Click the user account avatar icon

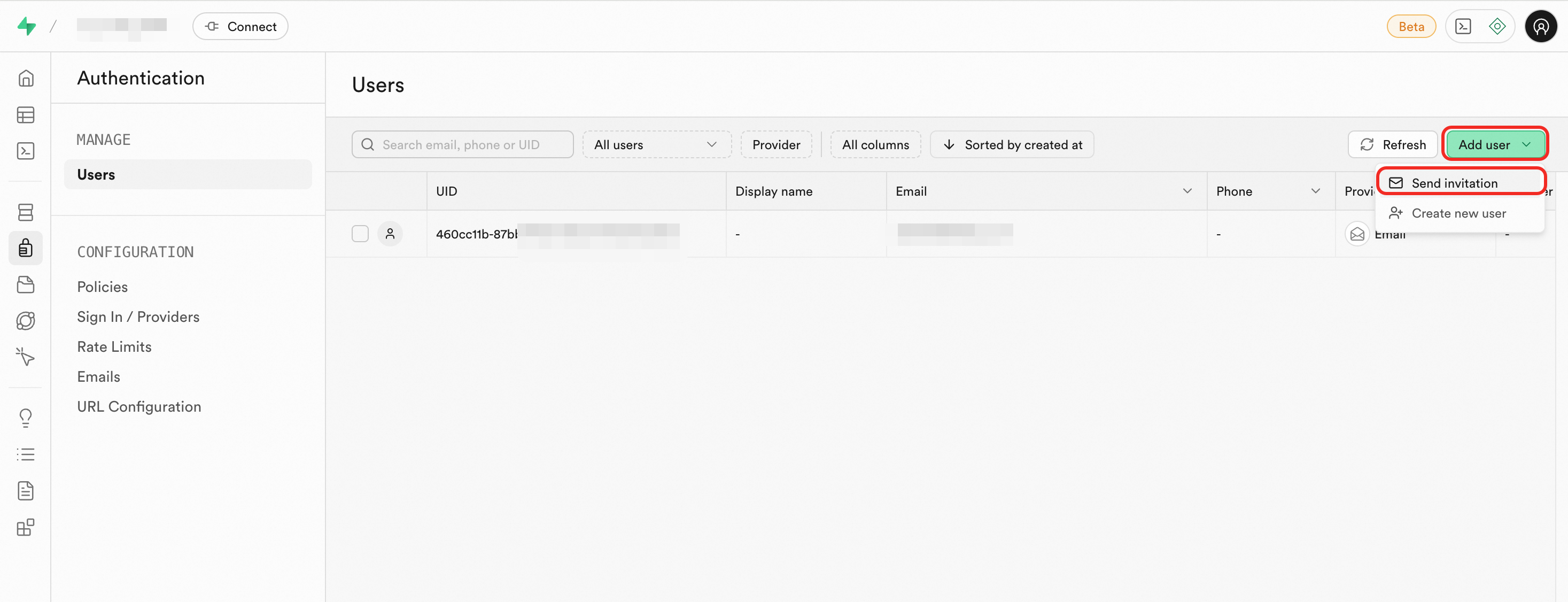1540,27
